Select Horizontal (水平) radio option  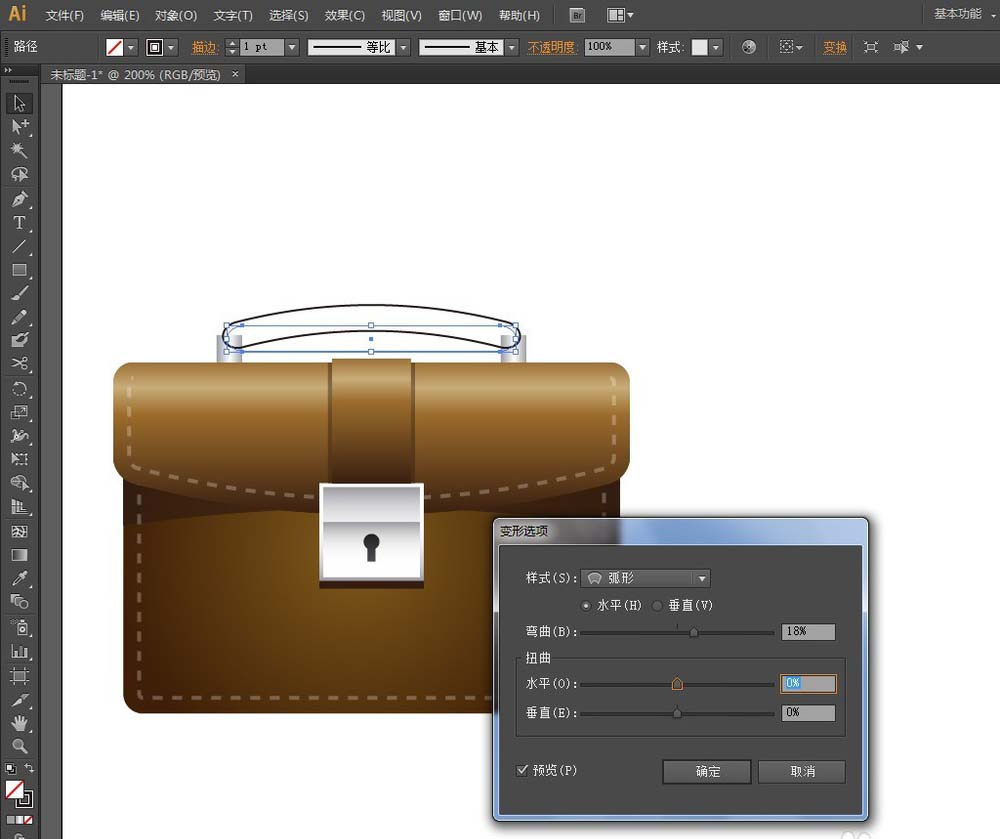(x=585, y=606)
